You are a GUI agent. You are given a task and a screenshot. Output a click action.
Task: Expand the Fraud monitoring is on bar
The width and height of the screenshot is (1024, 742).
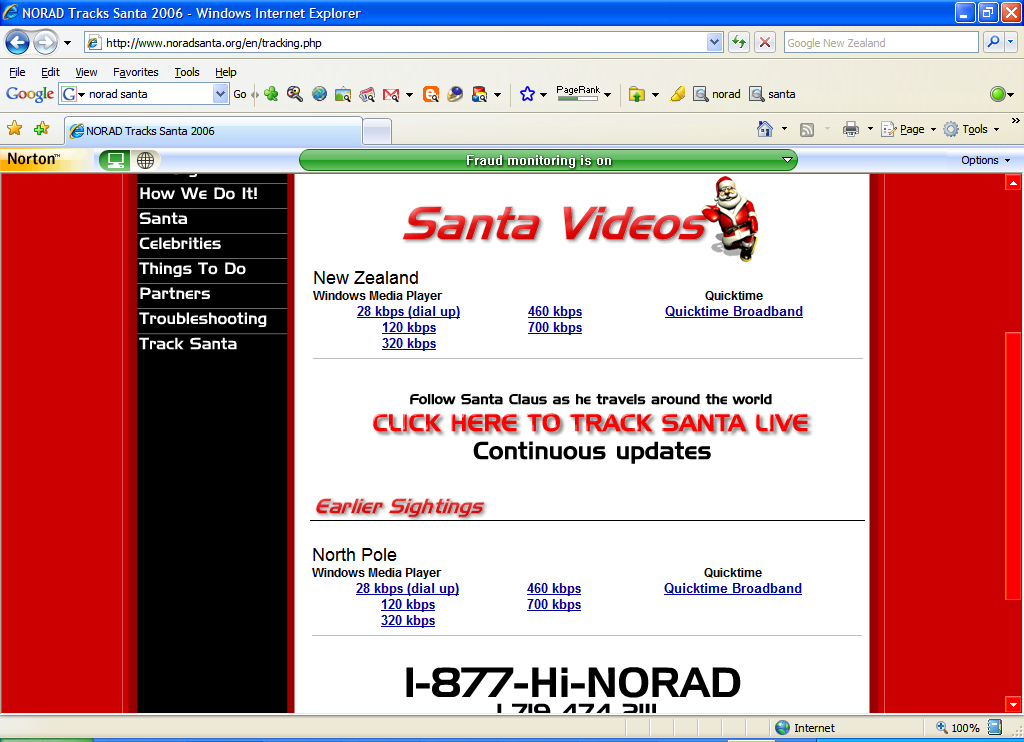(x=788, y=160)
